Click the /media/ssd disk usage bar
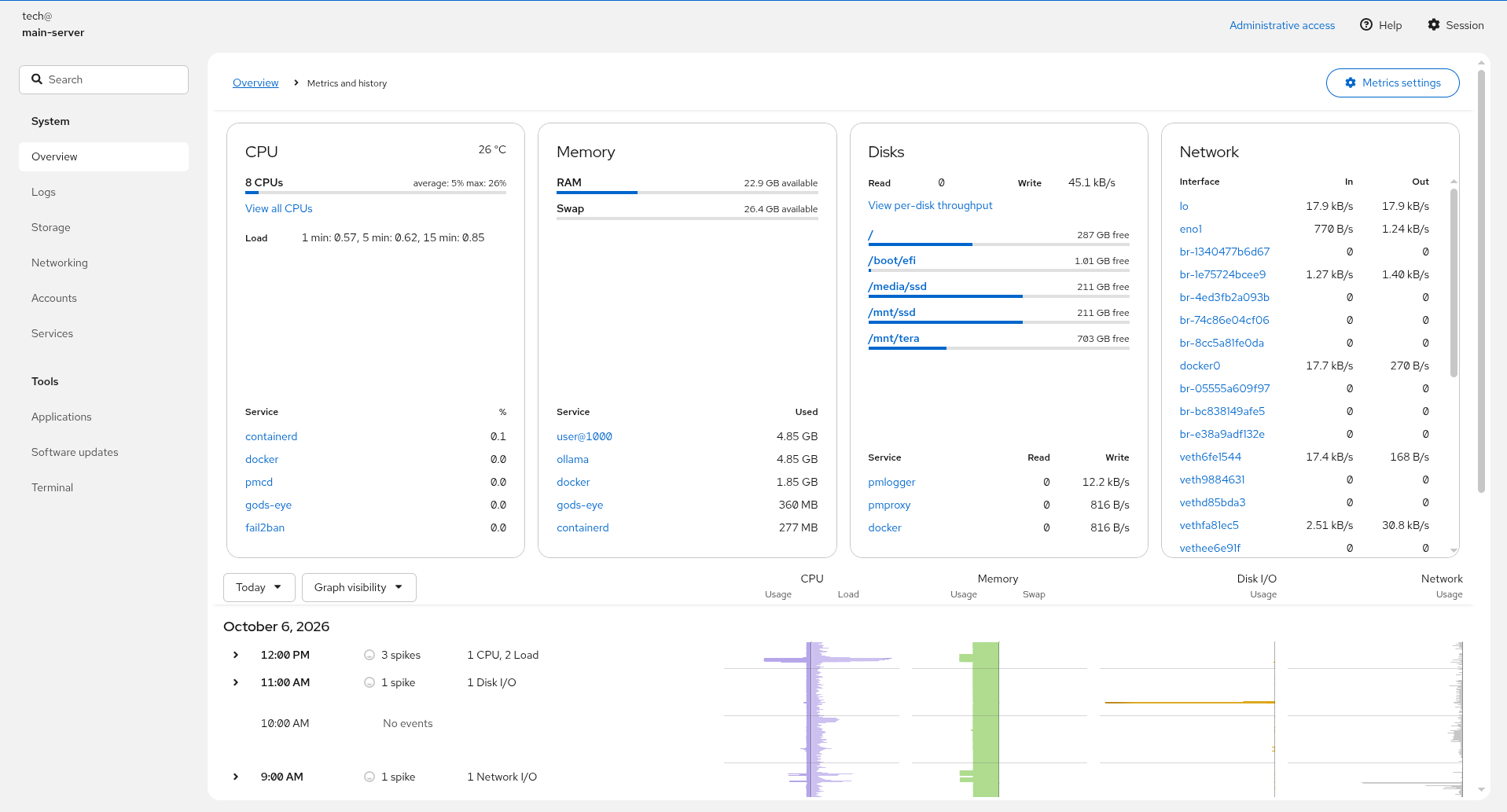The width and height of the screenshot is (1507, 812). 998,296
